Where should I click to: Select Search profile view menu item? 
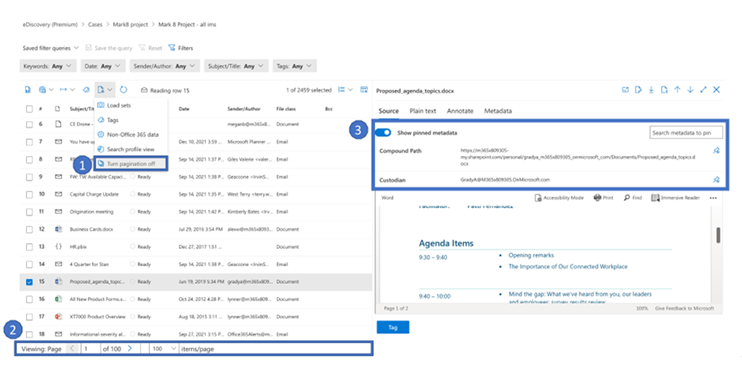coord(131,149)
